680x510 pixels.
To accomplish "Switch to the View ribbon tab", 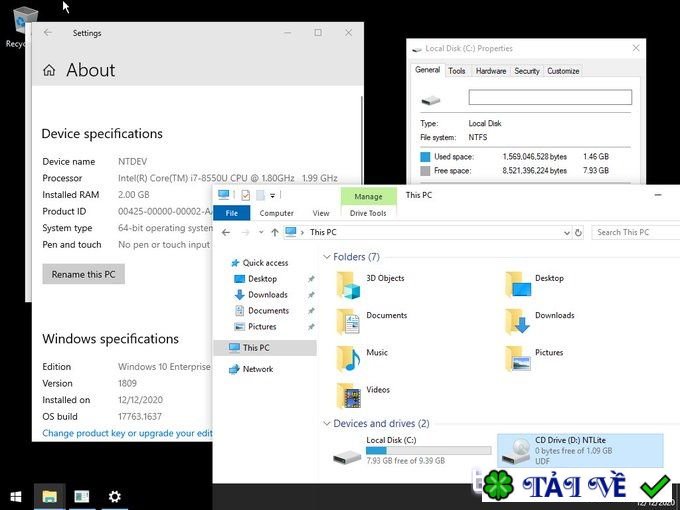I will point(321,213).
